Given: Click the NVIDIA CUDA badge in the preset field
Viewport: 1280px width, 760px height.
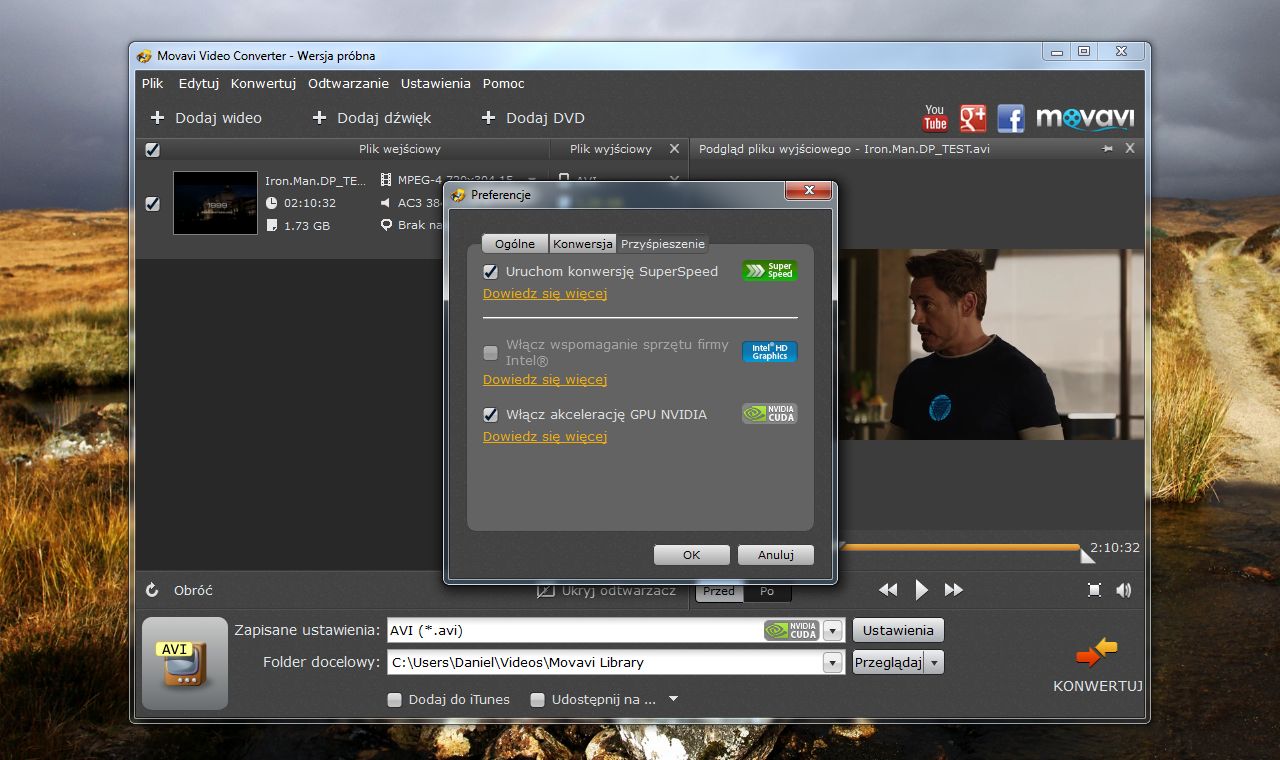Looking at the screenshot, I should (792, 631).
